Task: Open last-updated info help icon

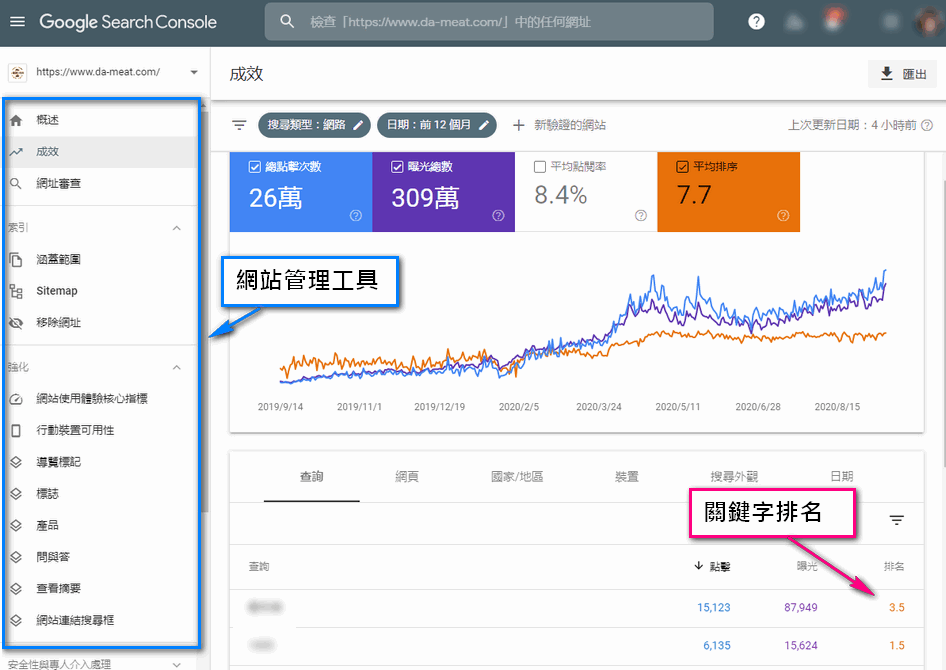Action: [927, 125]
